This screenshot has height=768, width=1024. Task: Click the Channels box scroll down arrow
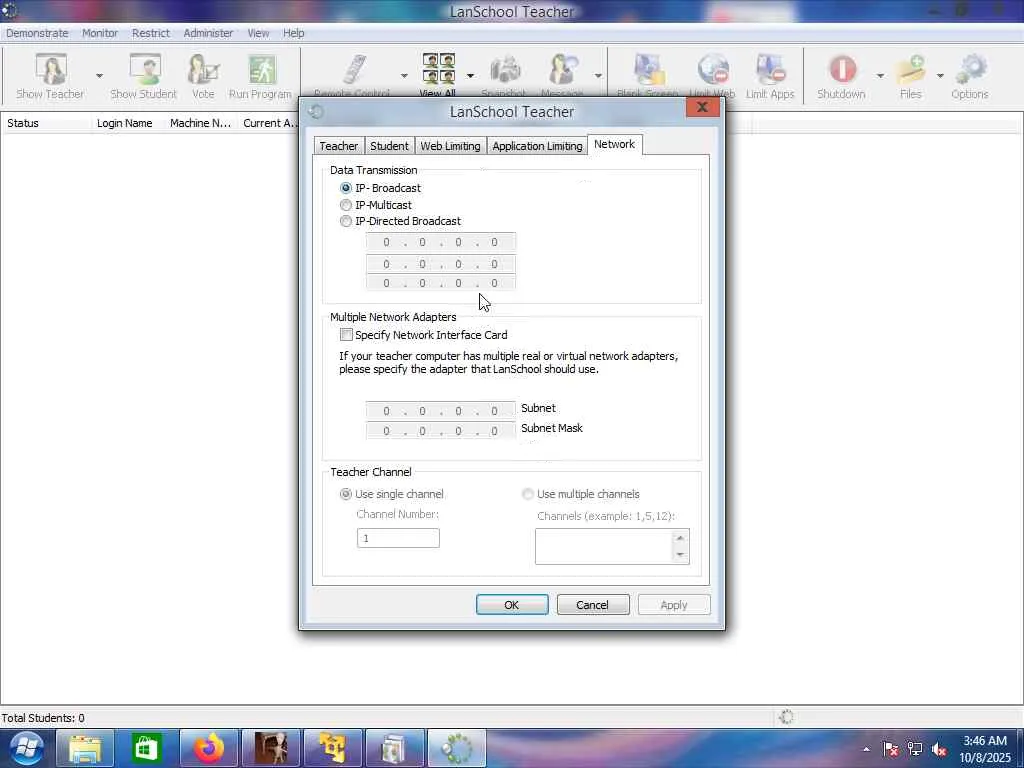[680, 555]
